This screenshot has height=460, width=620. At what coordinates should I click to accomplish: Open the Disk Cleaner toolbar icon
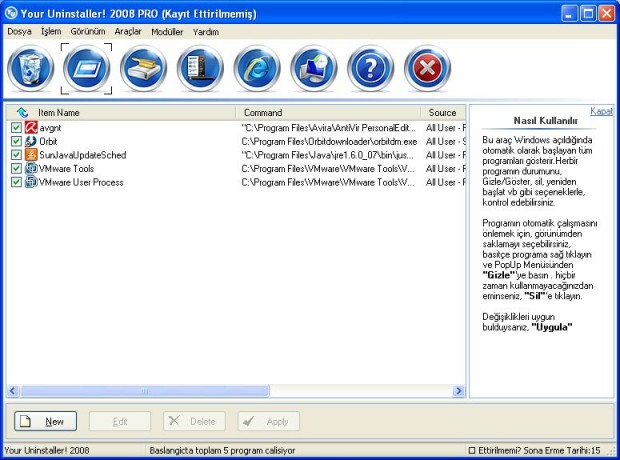coord(144,68)
